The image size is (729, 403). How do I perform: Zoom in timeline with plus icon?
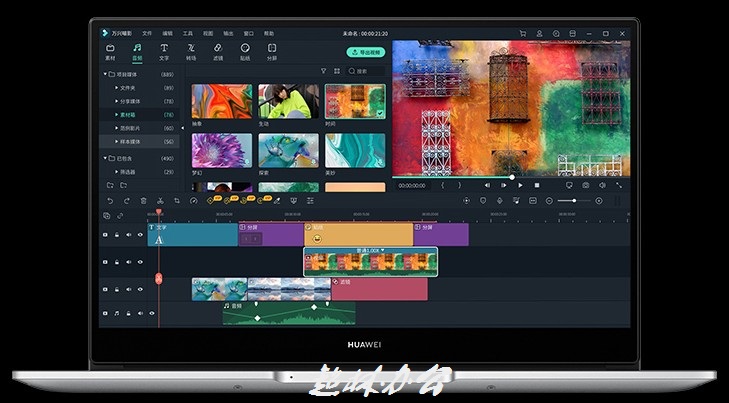[599, 201]
